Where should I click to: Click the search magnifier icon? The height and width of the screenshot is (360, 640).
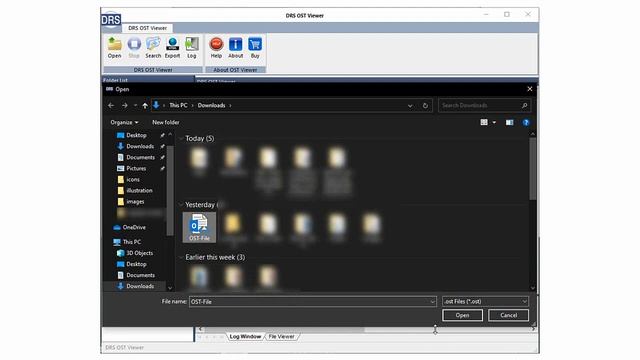(524, 105)
